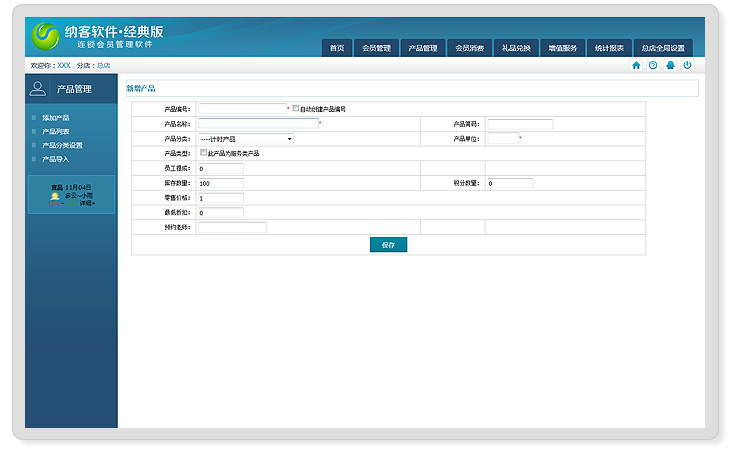The width and height of the screenshot is (730, 450).
Task: Open help via the question mark icon
Action: 653,65
